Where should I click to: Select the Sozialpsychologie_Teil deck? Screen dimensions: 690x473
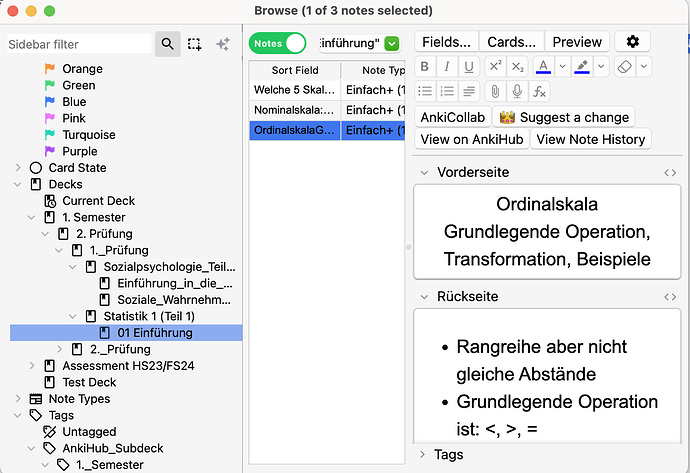(x=169, y=267)
